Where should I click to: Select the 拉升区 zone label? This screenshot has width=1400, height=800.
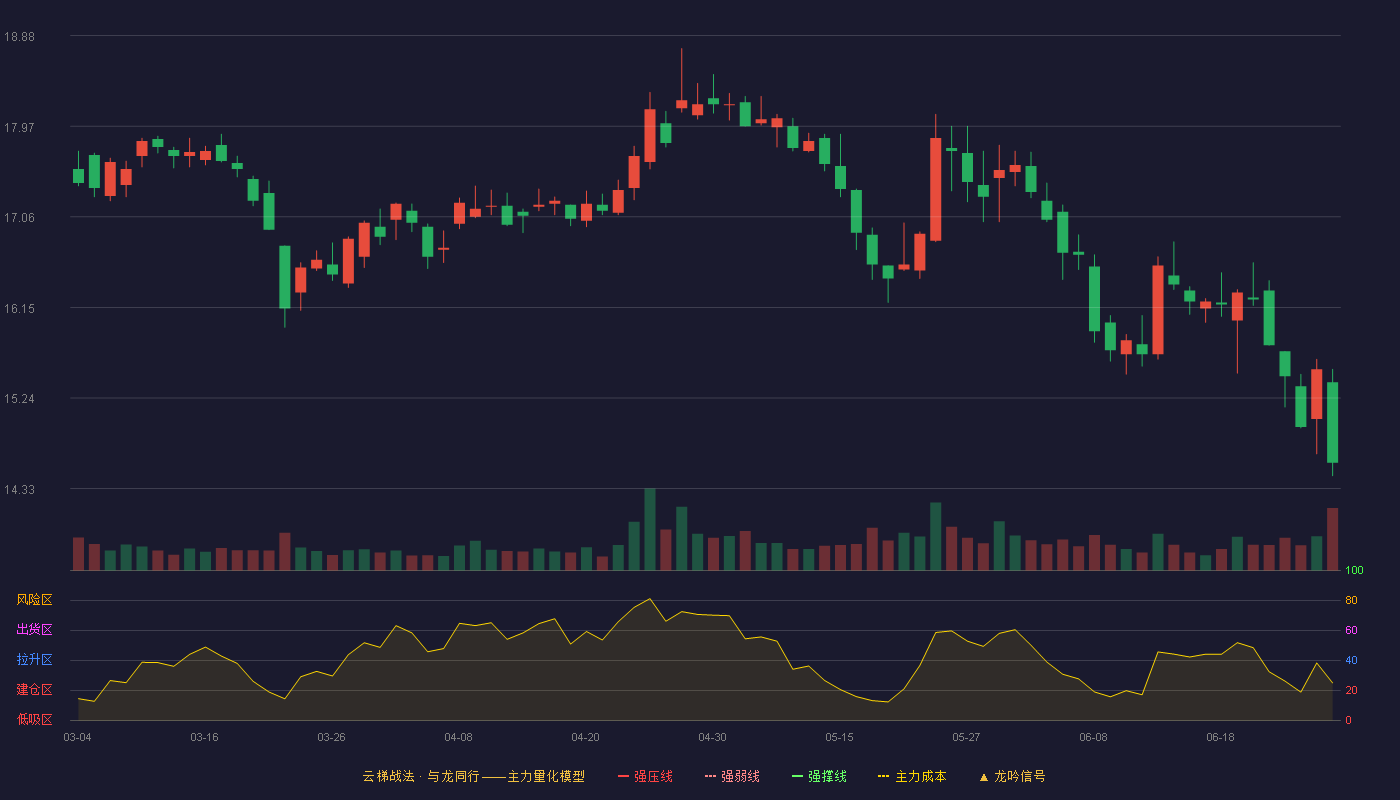tap(34, 660)
